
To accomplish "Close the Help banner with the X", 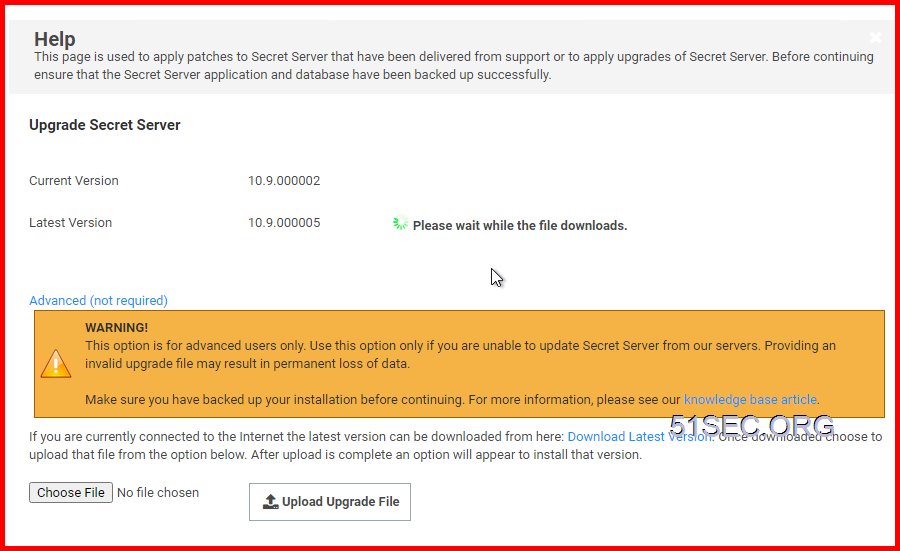I will click(x=875, y=37).
